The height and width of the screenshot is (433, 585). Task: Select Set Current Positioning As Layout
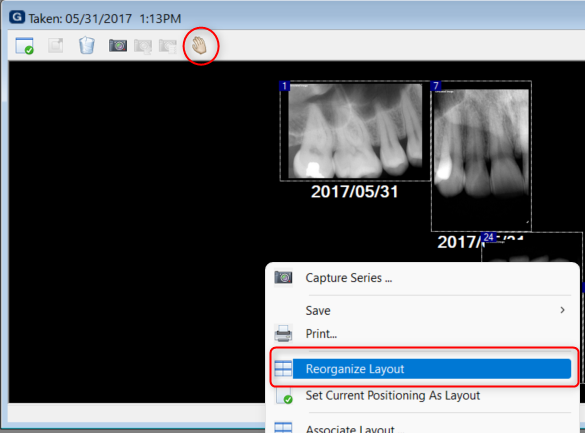[x=422, y=395]
